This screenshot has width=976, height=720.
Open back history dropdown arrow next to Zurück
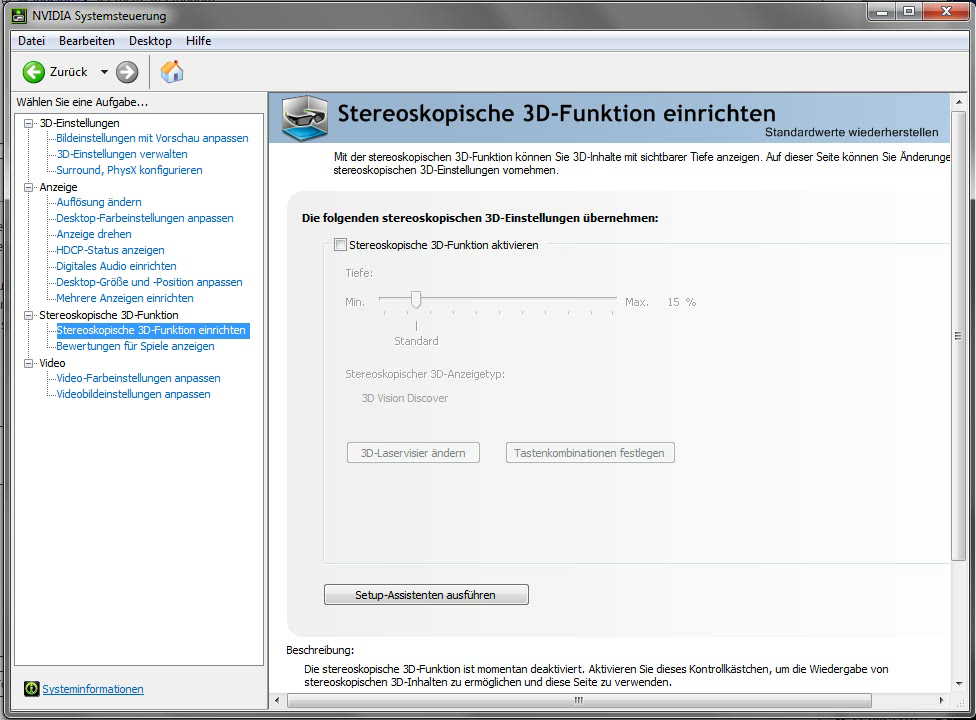[104, 72]
